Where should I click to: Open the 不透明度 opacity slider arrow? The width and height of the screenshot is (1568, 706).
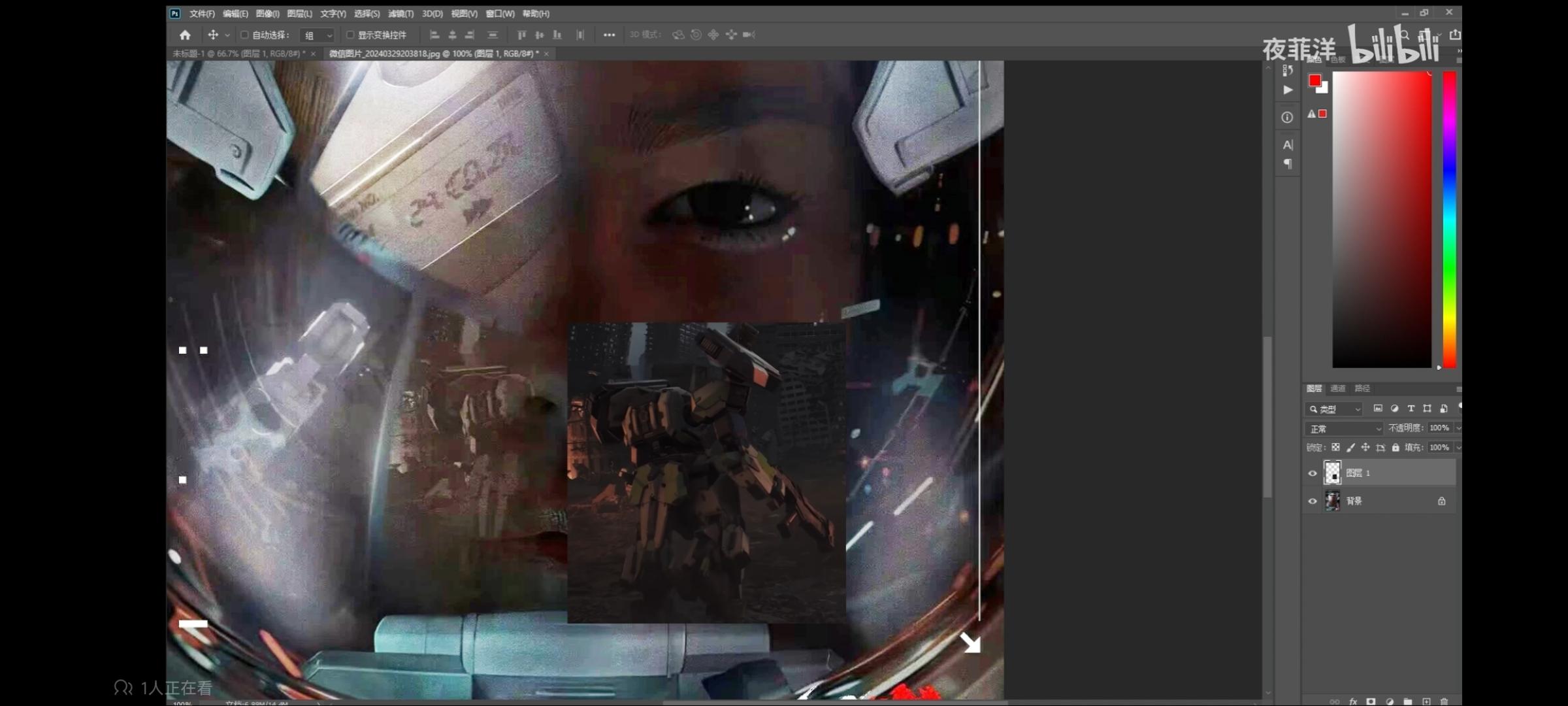pyautogui.click(x=1458, y=428)
